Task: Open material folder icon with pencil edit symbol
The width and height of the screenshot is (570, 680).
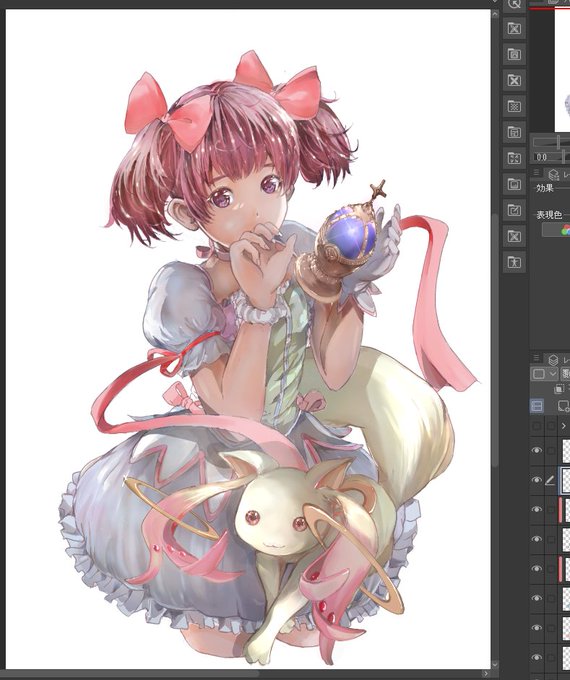Action: click(514, 210)
